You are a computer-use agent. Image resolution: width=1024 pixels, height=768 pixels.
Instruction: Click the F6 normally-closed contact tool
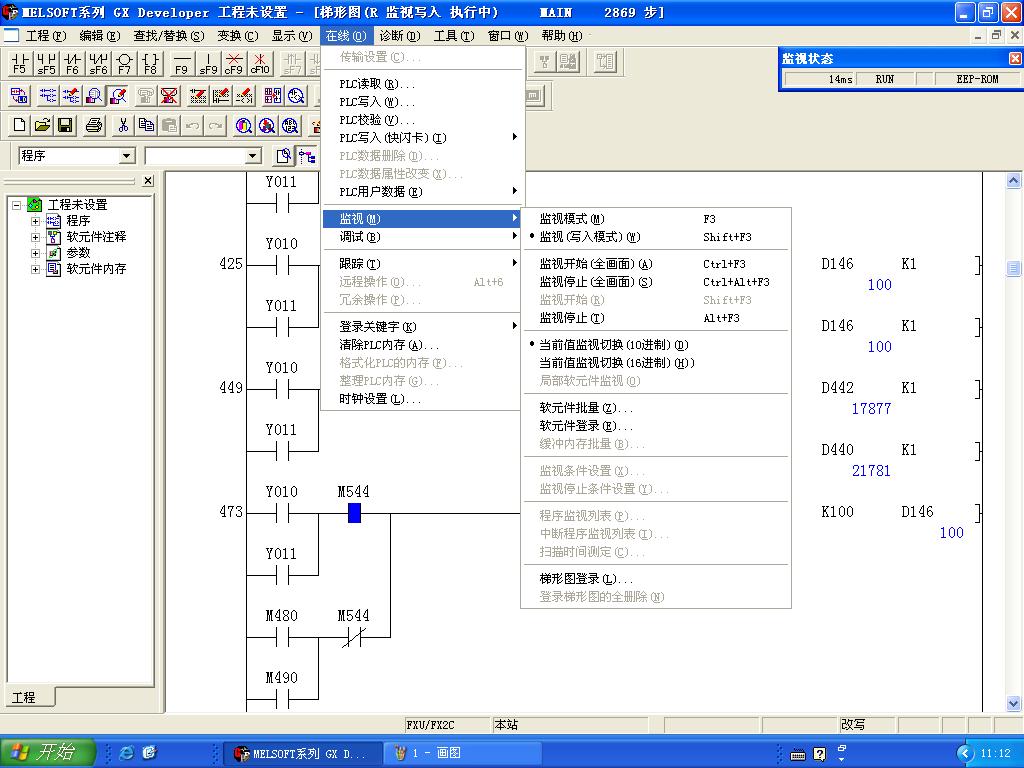(72, 64)
